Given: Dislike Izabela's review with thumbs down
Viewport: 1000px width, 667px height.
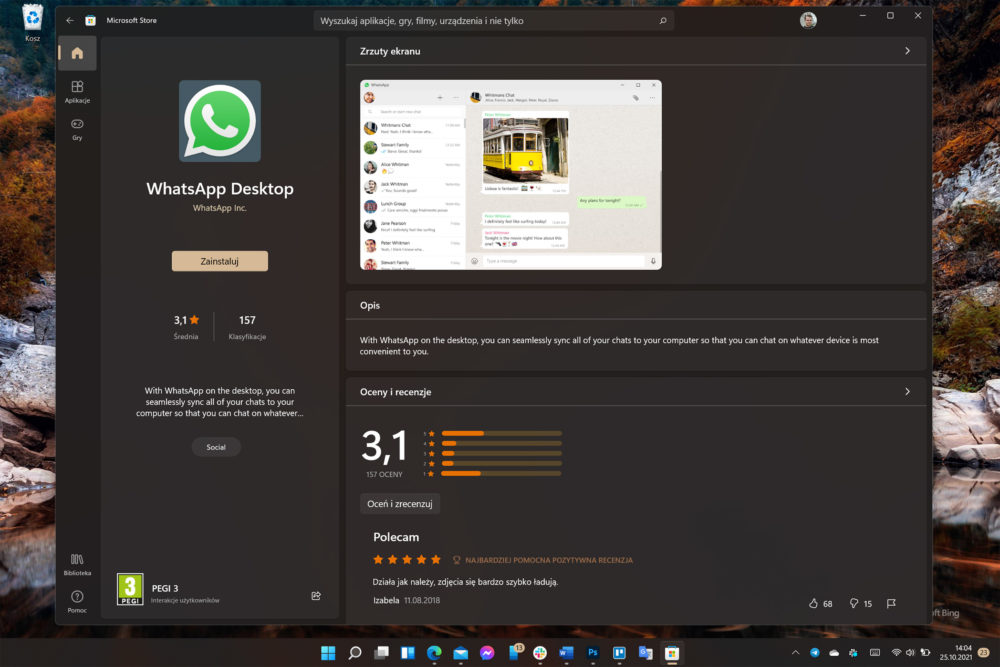Looking at the screenshot, I should [853, 603].
